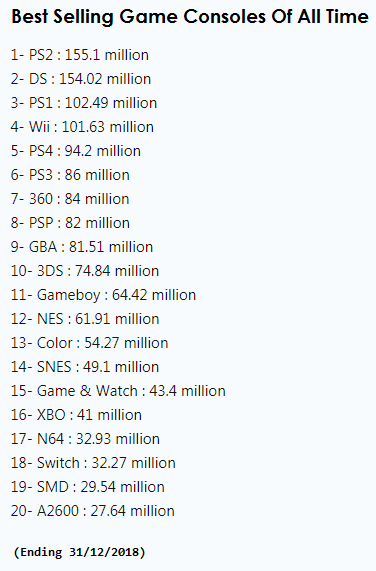Image resolution: width=376 pixels, height=571 pixels.
Task: Select the PS2 155.1 million entry
Action: click(80, 55)
